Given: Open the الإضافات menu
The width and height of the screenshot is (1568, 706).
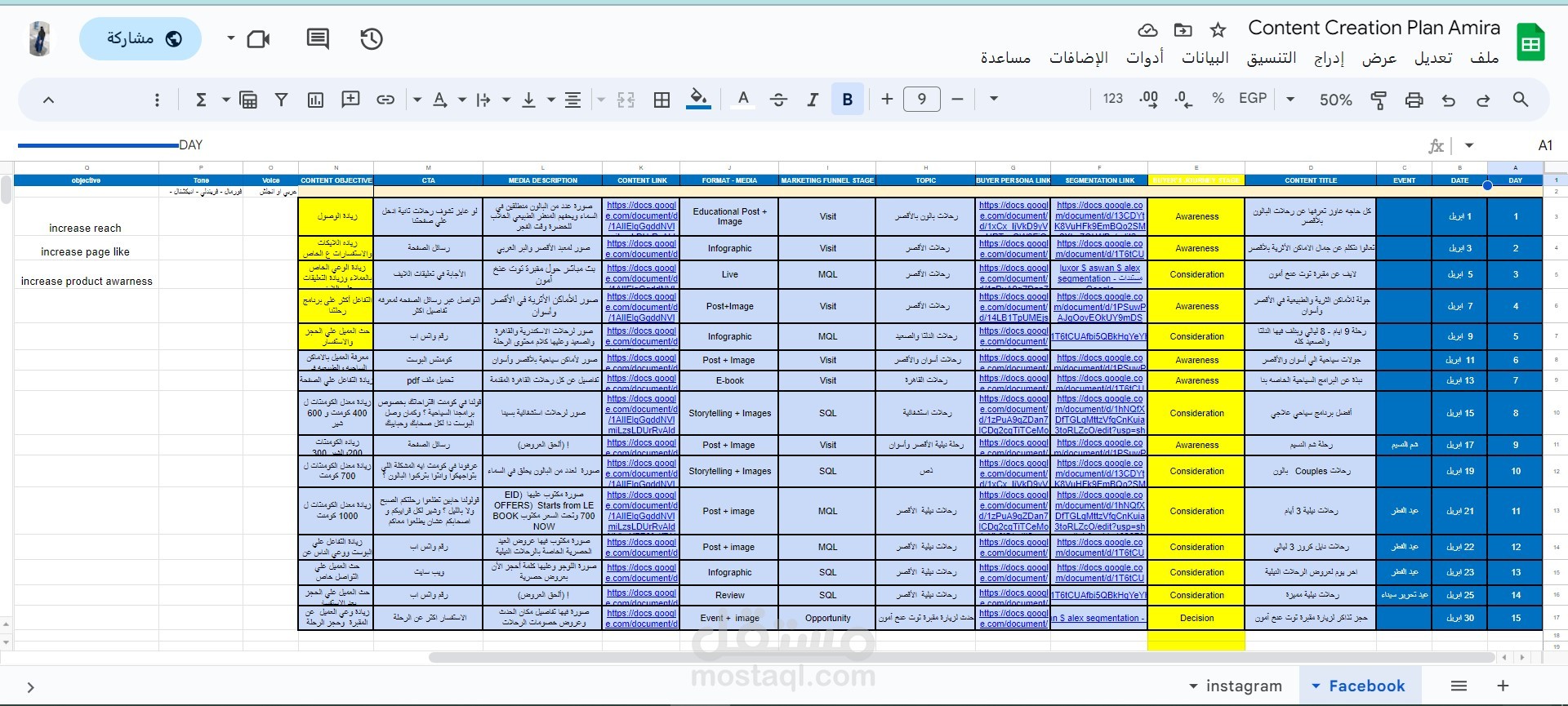Looking at the screenshot, I should [1079, 58].
